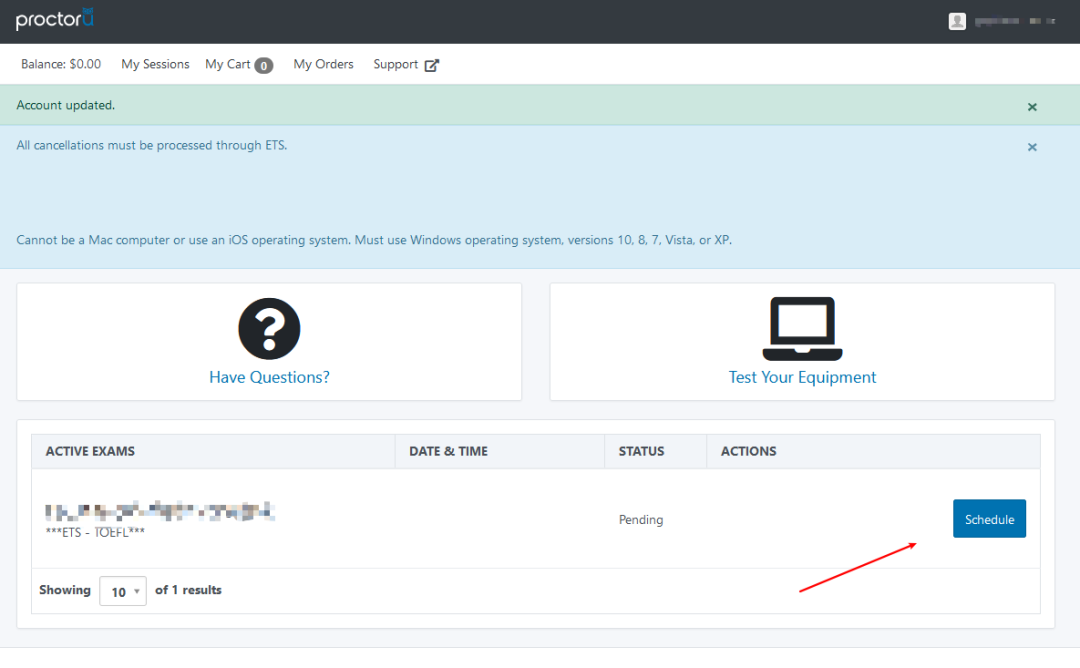Click the blue Schedule button
Viewport: 1080px width, 668px height.
point(989,519)
